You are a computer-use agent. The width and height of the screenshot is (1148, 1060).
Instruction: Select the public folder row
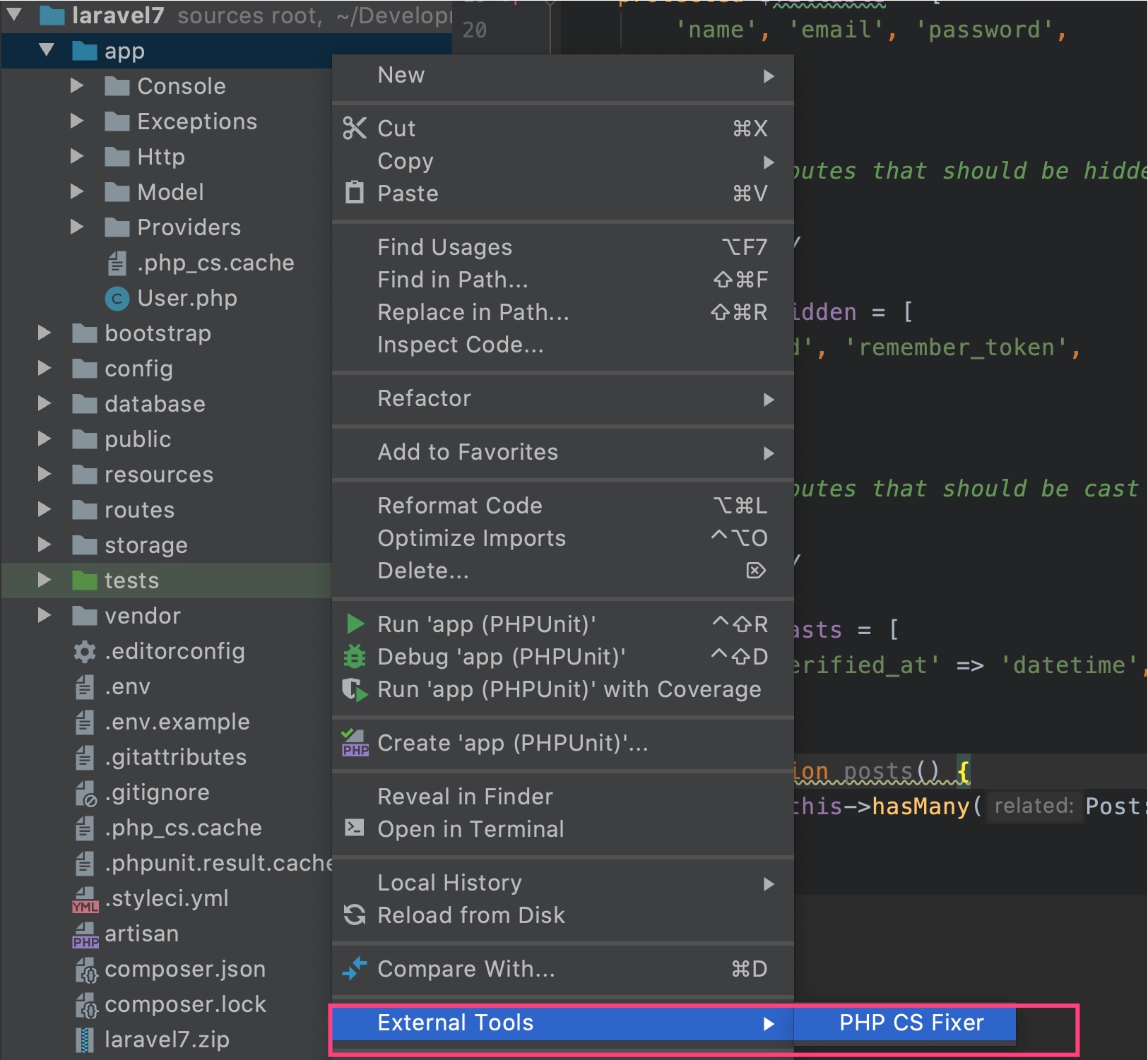tap(167, 439)
